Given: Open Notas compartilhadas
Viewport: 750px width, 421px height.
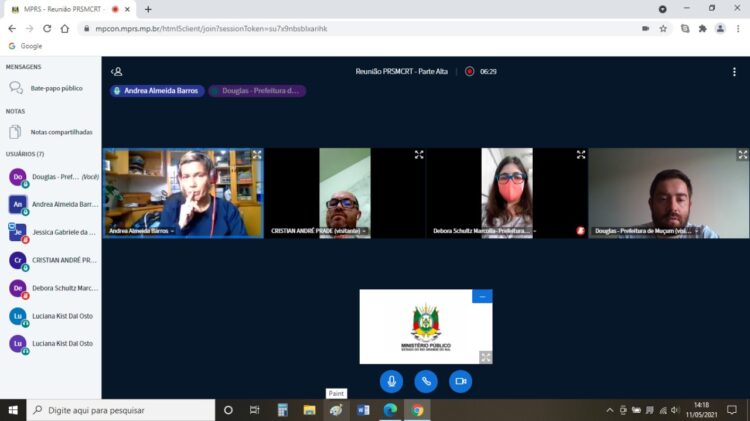Looking at the screenshot, I should 51,132.
